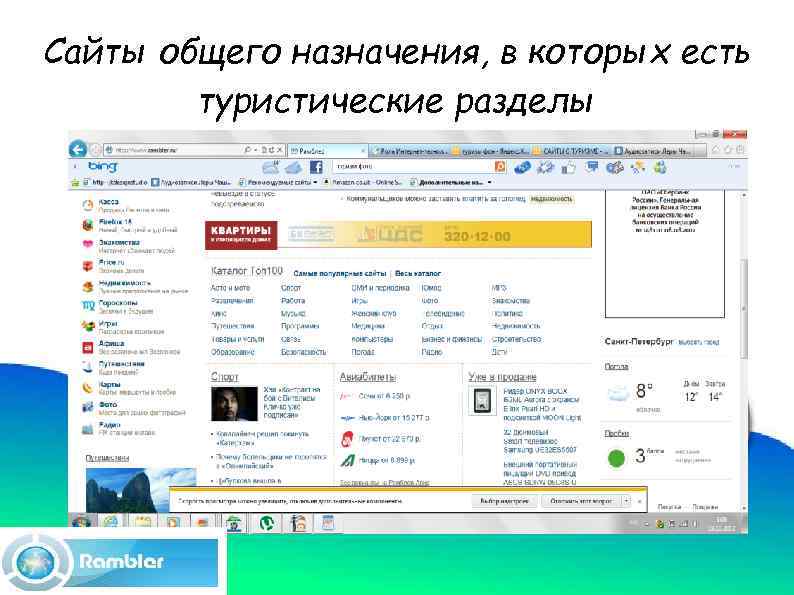The height and width of the screenshot is (595, 794).
Task: Open dropdown arrow beside ask-later button
Action: [626, 501]
